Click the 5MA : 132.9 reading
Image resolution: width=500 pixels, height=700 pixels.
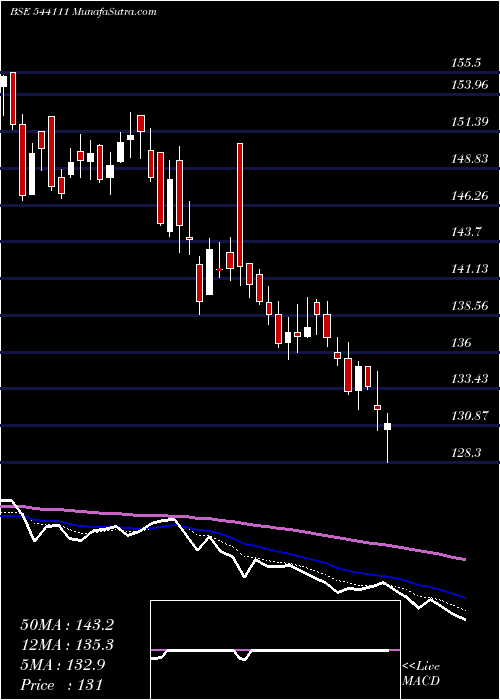point(62,665)
